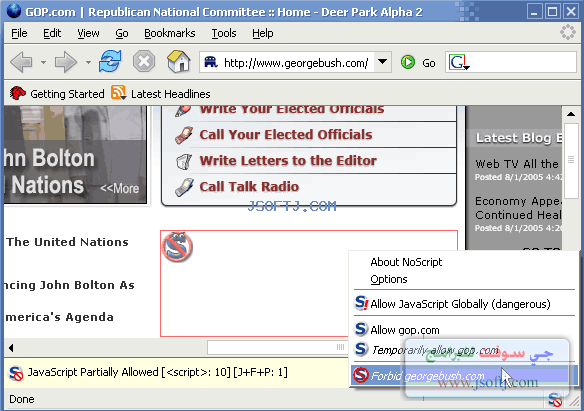The height and width of the screenshot is (411, 584).
Task: Open the Bookmarks menu
Action: (169, 33)
